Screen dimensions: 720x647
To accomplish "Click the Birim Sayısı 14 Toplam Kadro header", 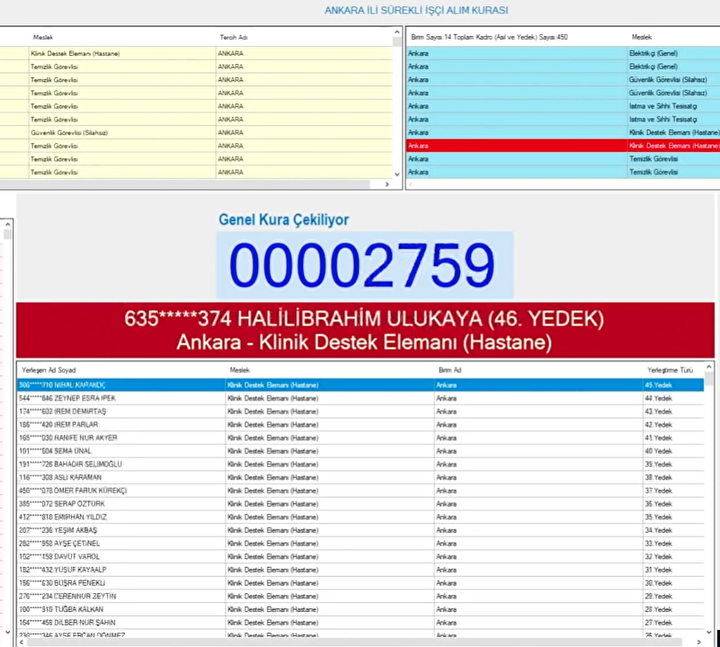I will (489, 37).
